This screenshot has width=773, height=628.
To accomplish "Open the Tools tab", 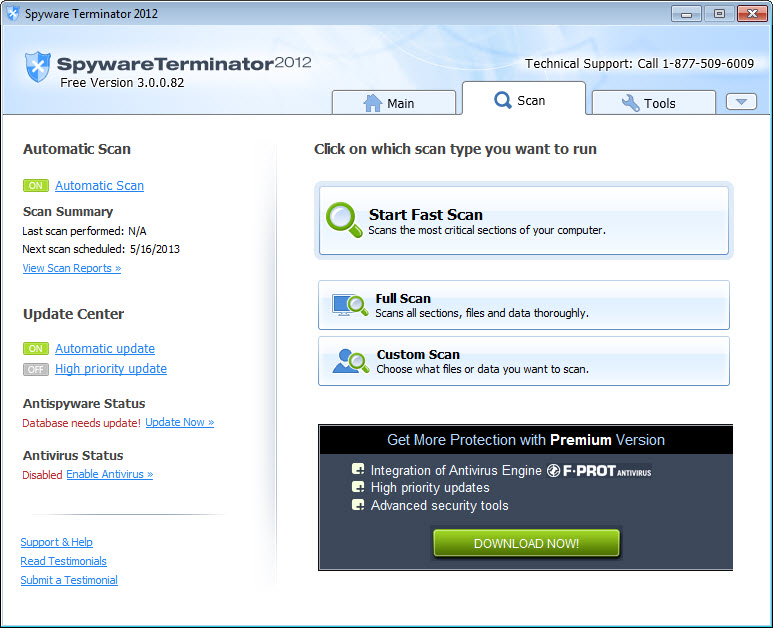I will point(653,102).
